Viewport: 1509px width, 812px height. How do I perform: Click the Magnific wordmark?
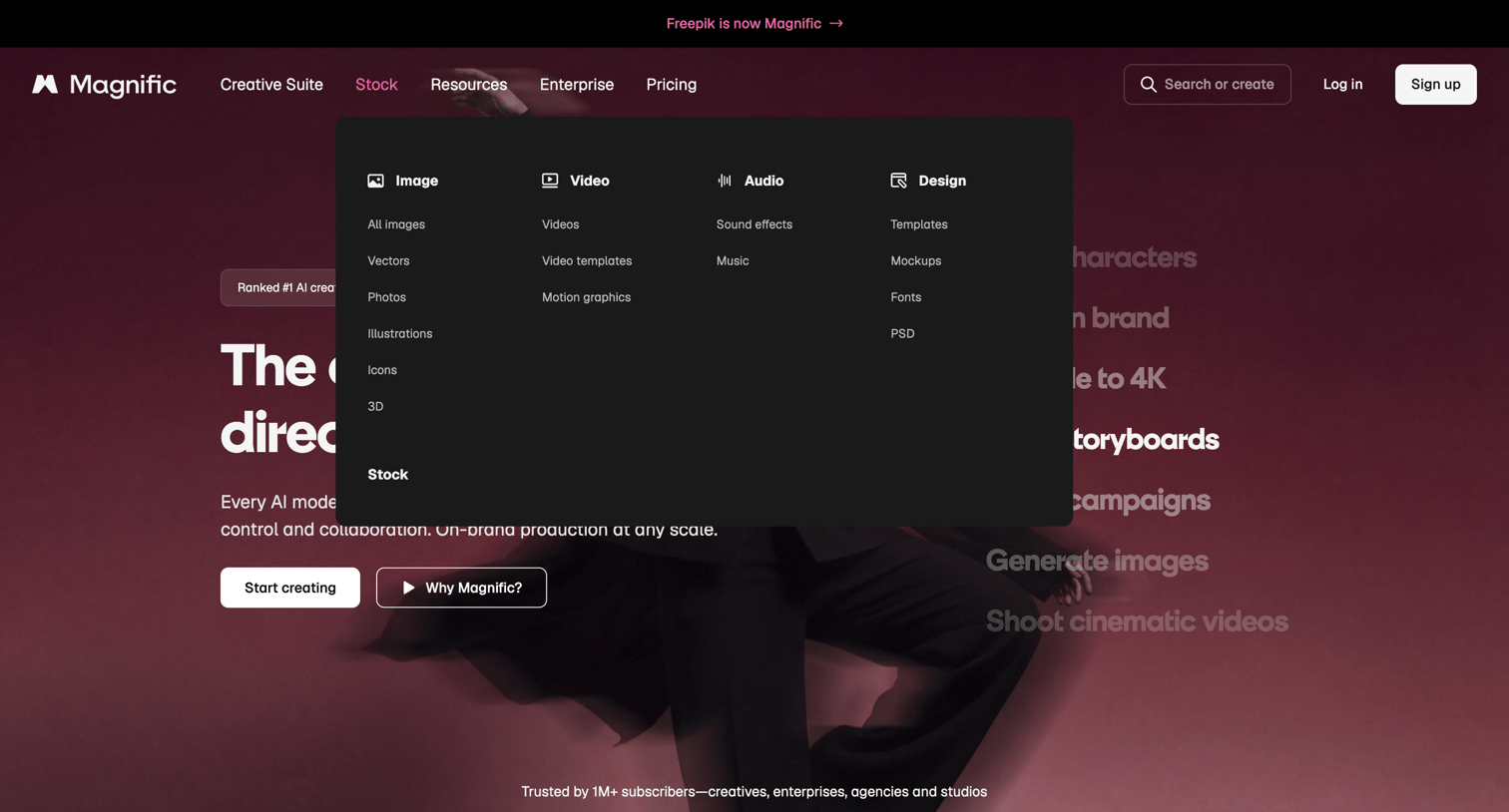(x=123, y=85)
